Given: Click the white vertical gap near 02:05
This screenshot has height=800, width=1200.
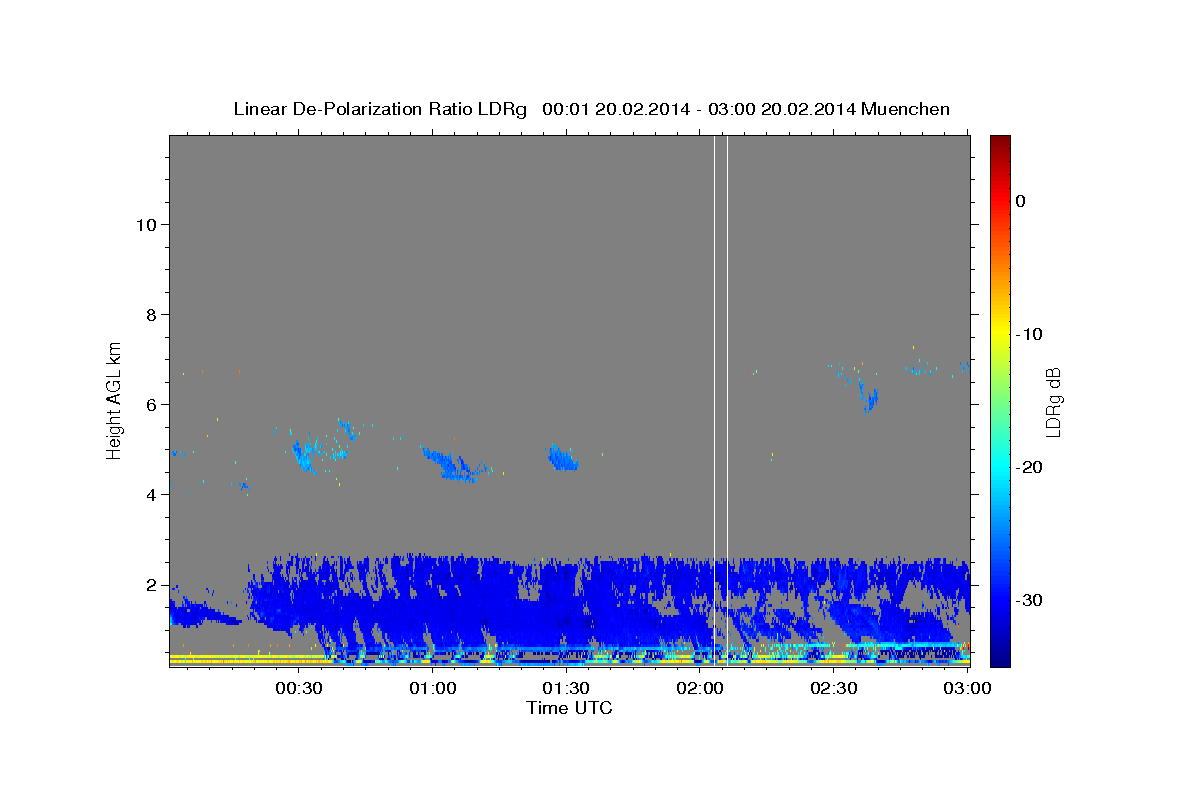Looking at the screenshot, I should coord(721,400).
